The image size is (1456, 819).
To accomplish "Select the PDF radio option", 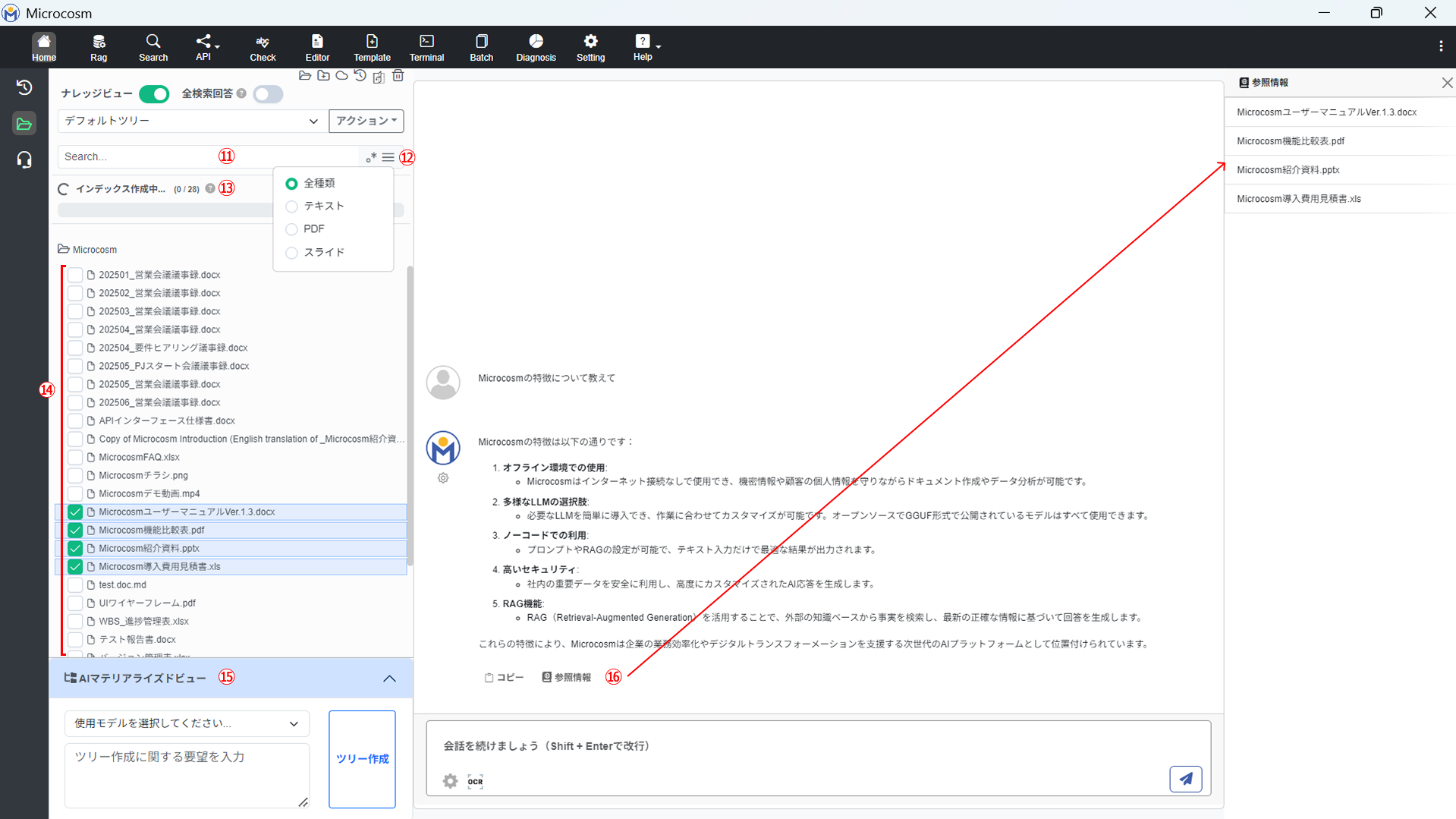I will (x=292, y=229).
